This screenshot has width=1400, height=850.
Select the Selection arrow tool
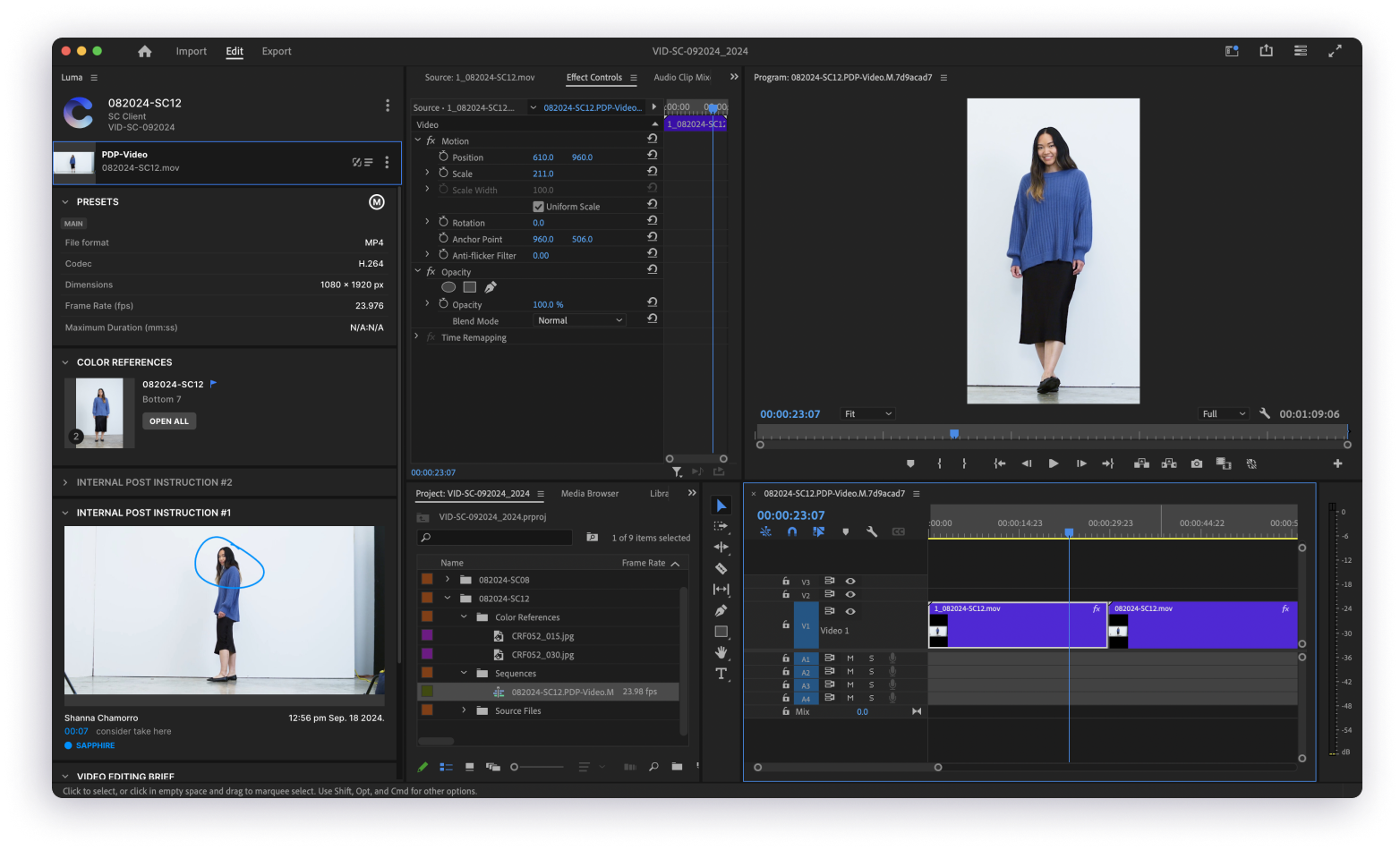pos(721,506)
